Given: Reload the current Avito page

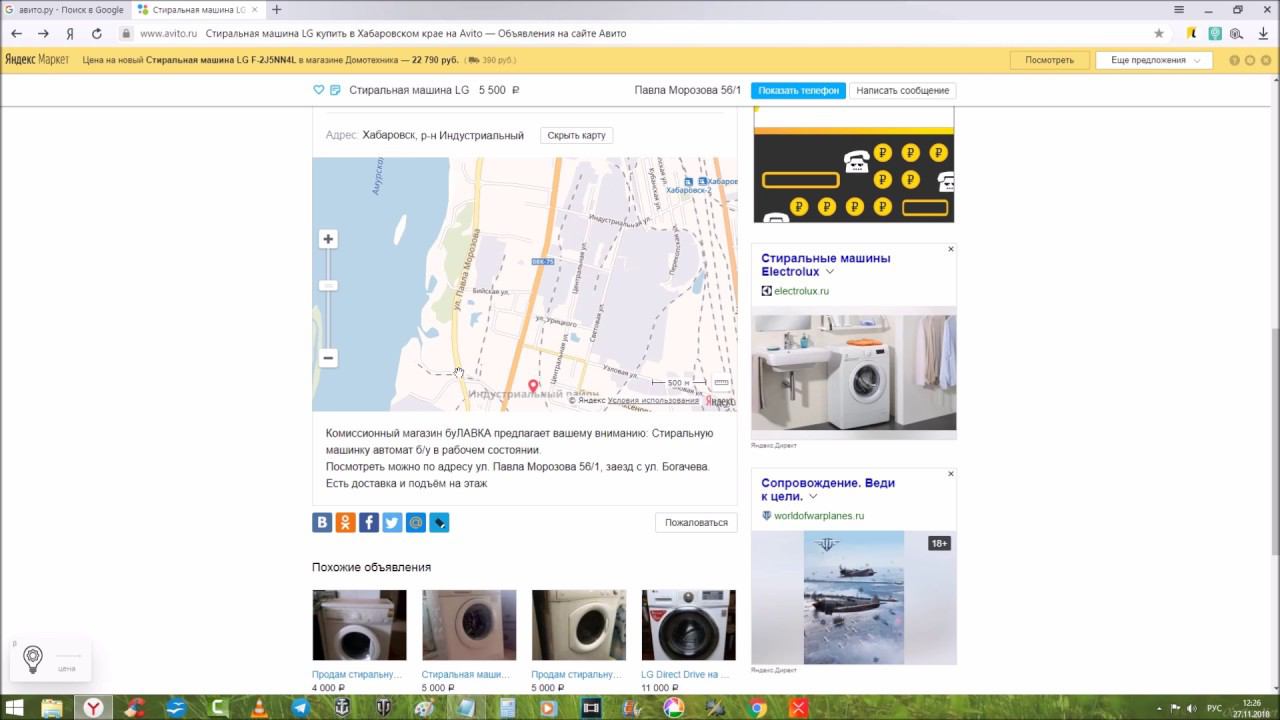Looking at the screenshot, I should [x=97, y=33].
